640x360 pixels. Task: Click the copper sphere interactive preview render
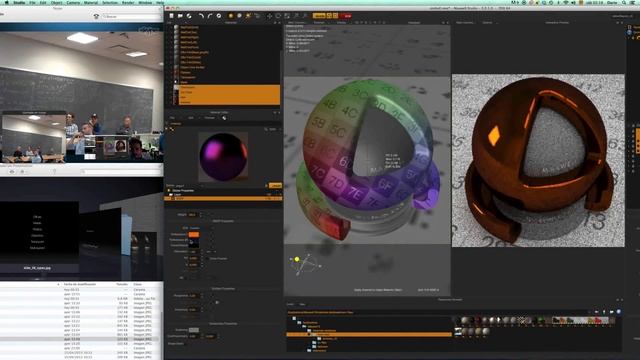tap(538, 160)
